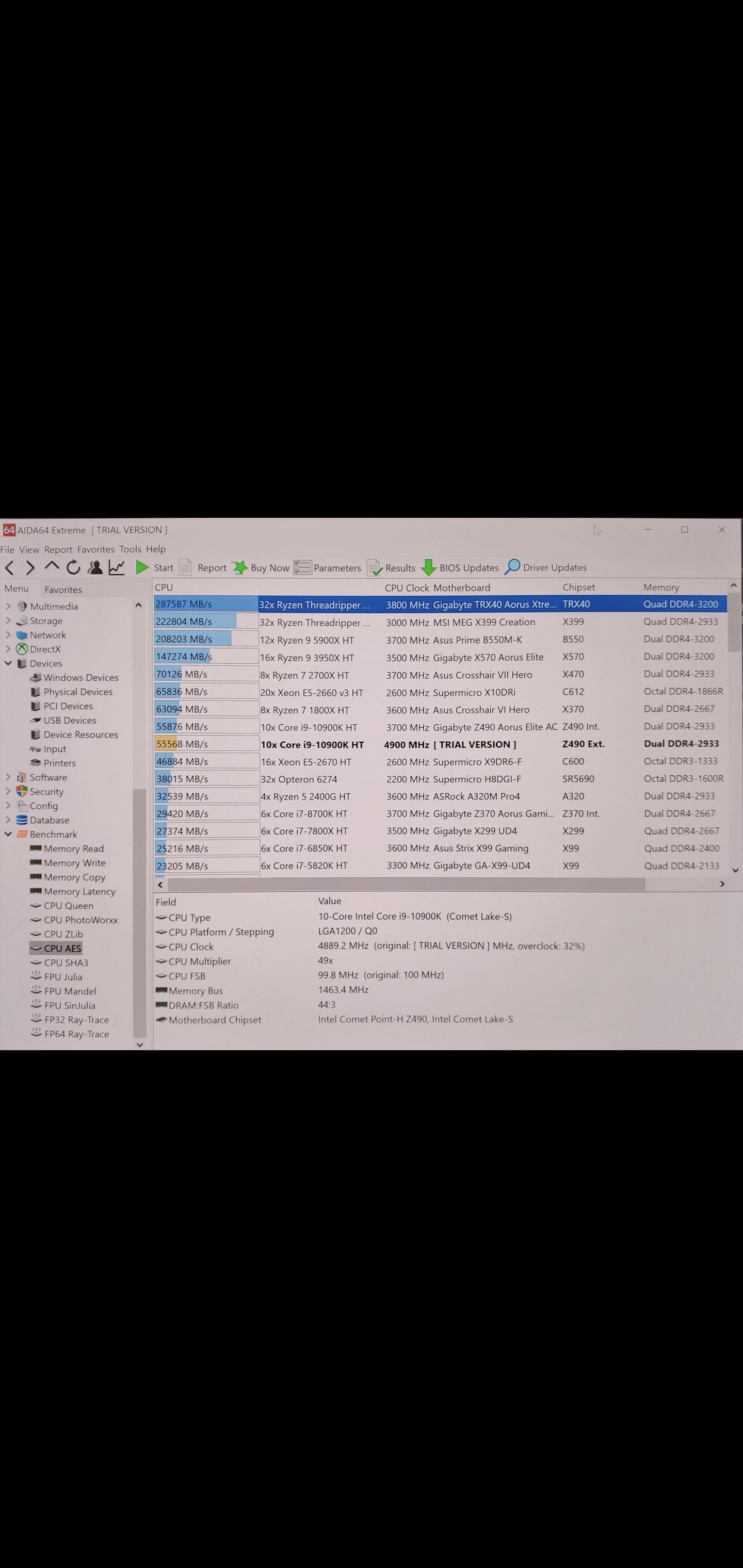Open the Tools menu
Viewport: 743px width, 1568px height.
tap(130, 549)
